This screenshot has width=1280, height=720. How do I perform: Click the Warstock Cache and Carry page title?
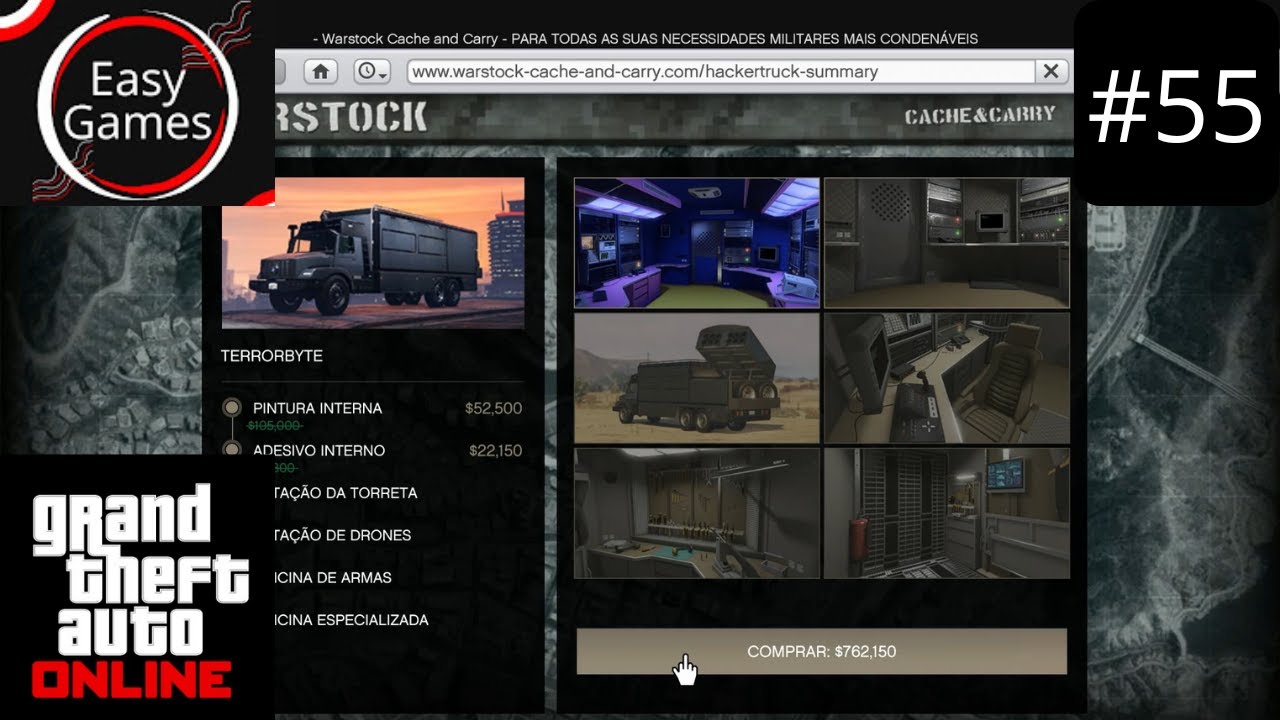click(645, 38)
